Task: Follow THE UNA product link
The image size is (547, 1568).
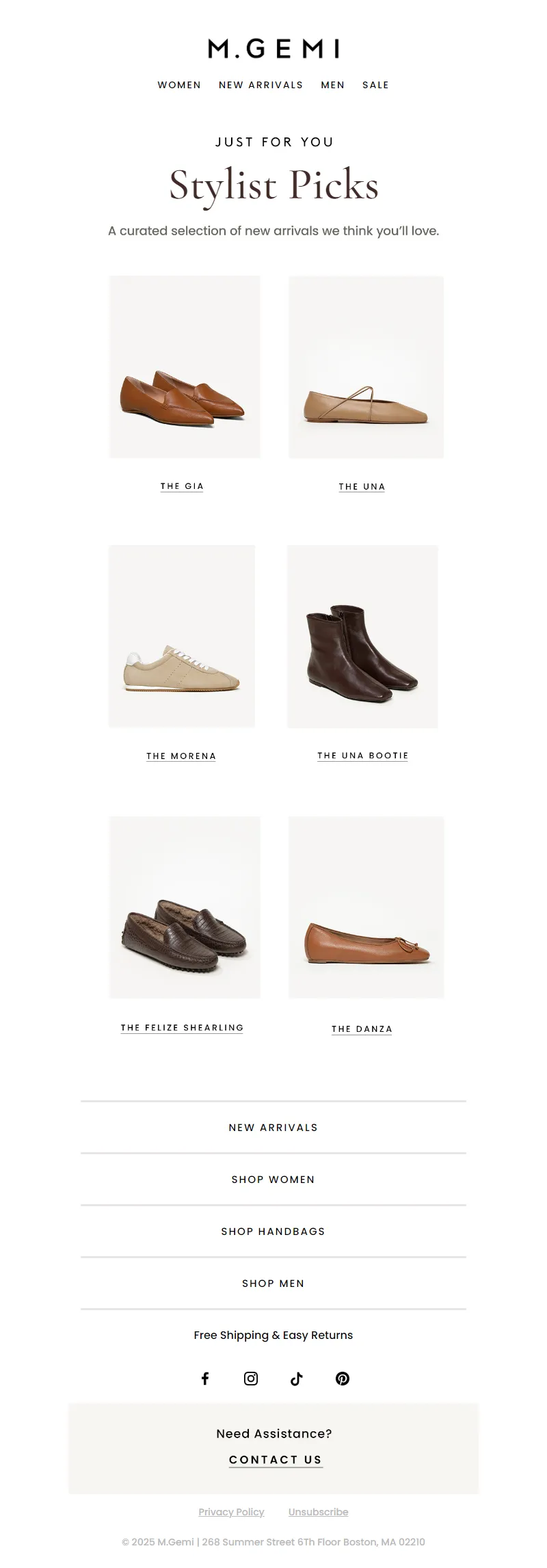Action: coord(362,487)
